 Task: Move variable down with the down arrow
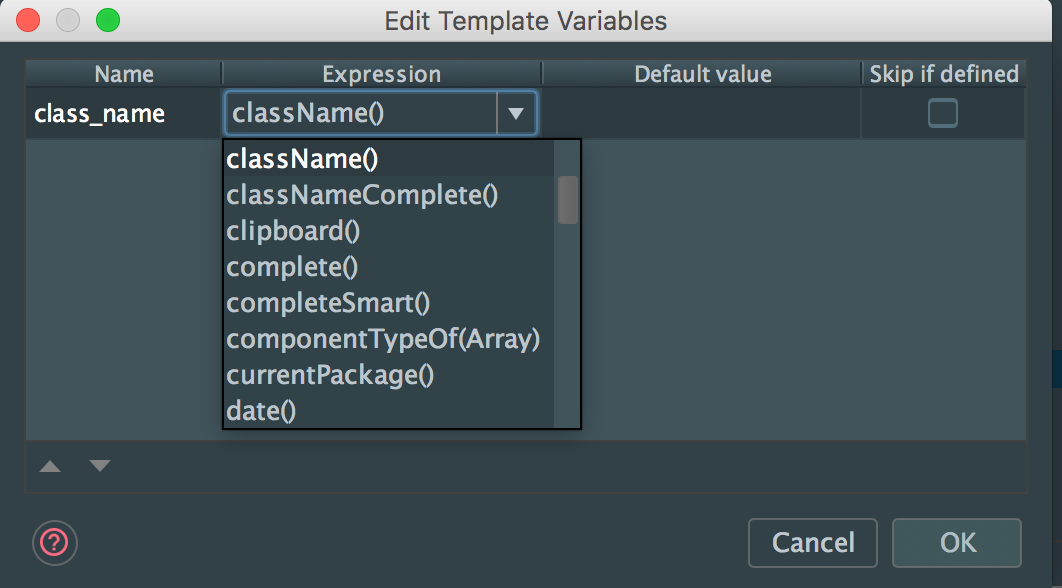click(x=100, y=466)
